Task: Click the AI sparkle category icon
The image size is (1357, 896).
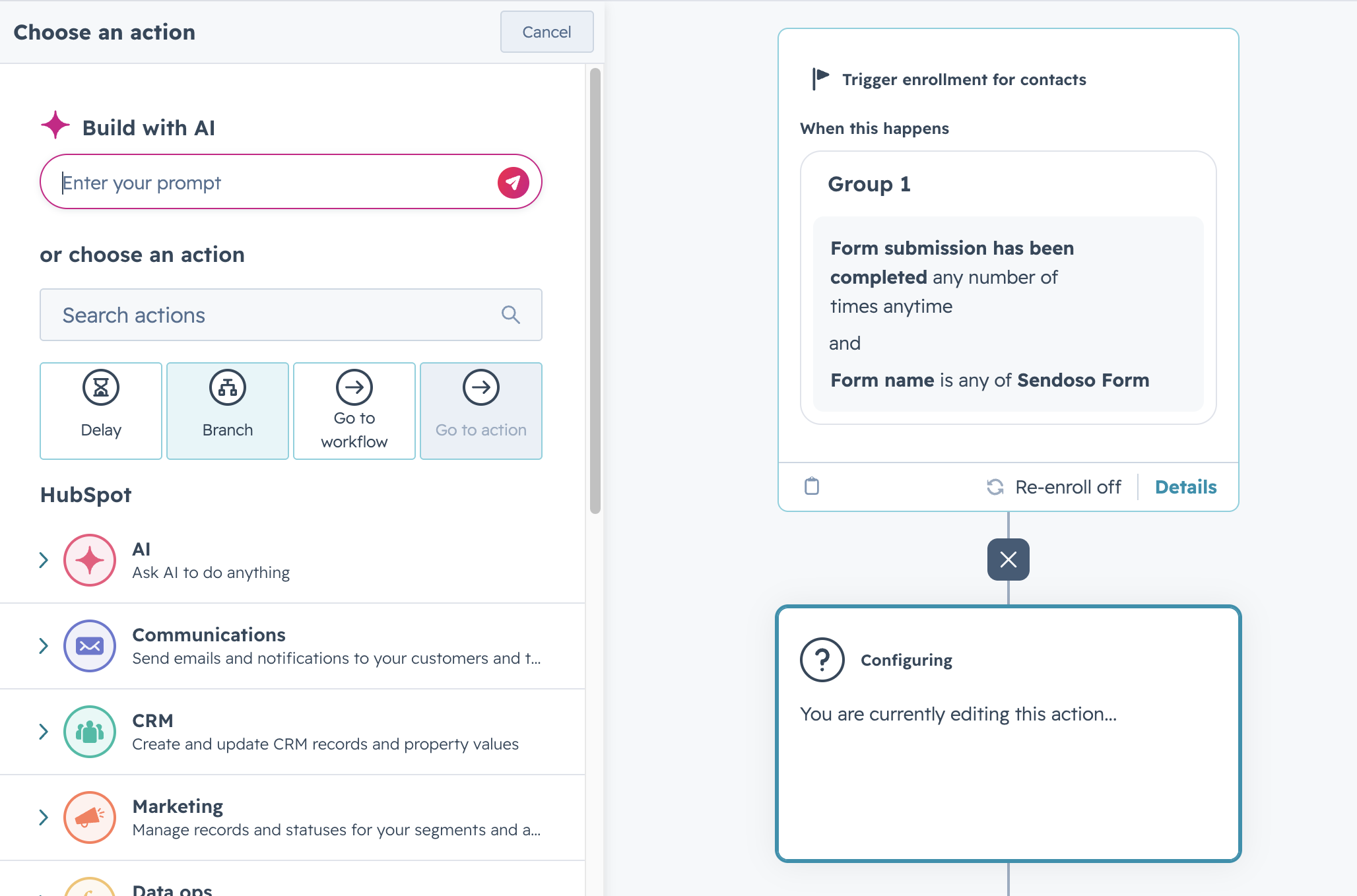Action: click(x=90, y=560)
